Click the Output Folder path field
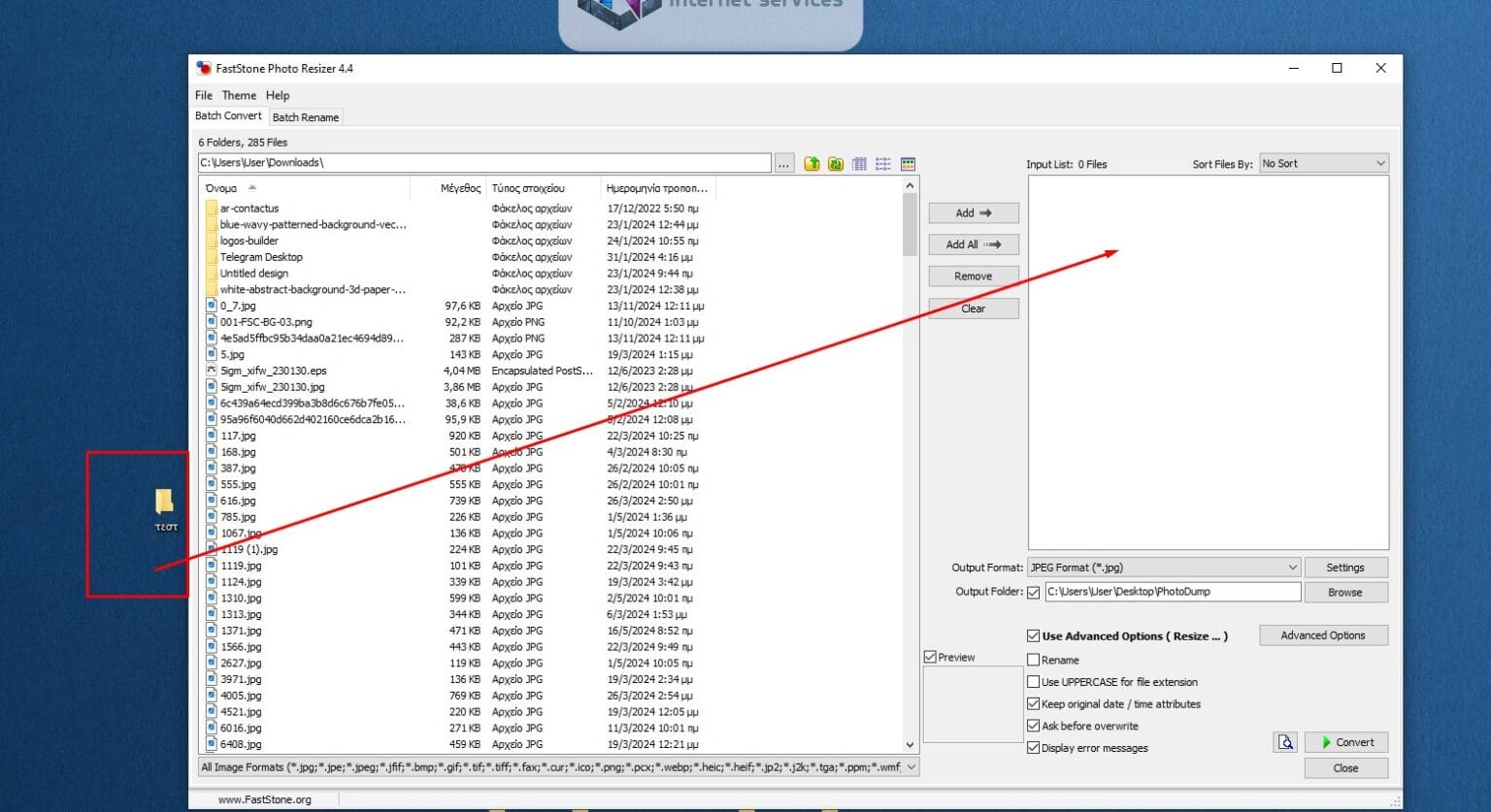Image resolution: width=1491 pixels, height=812 pixels. click(1172, 592)
